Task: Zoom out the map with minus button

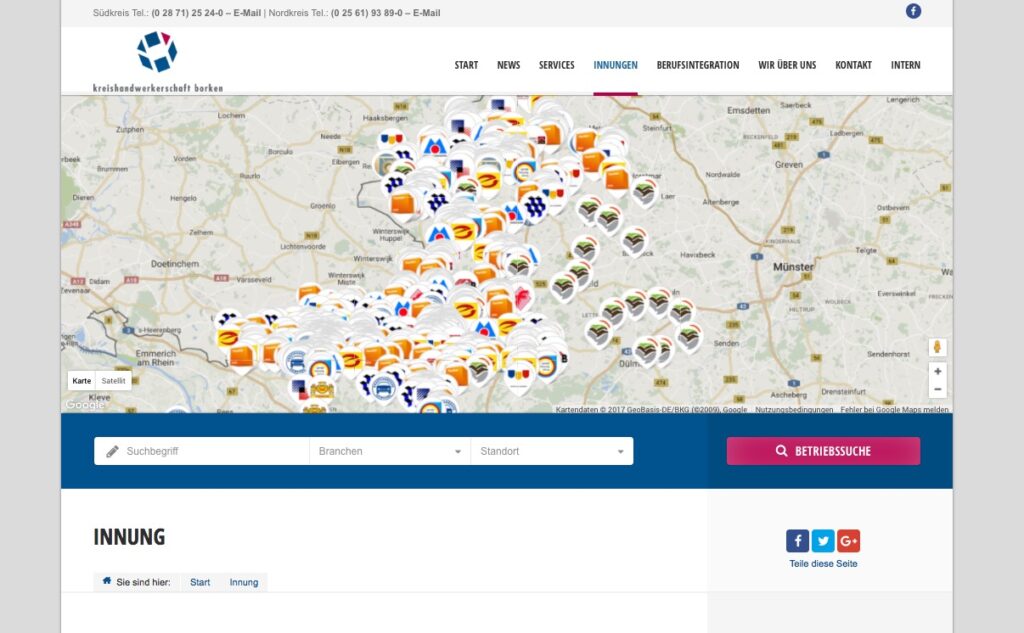Action: 937,389
